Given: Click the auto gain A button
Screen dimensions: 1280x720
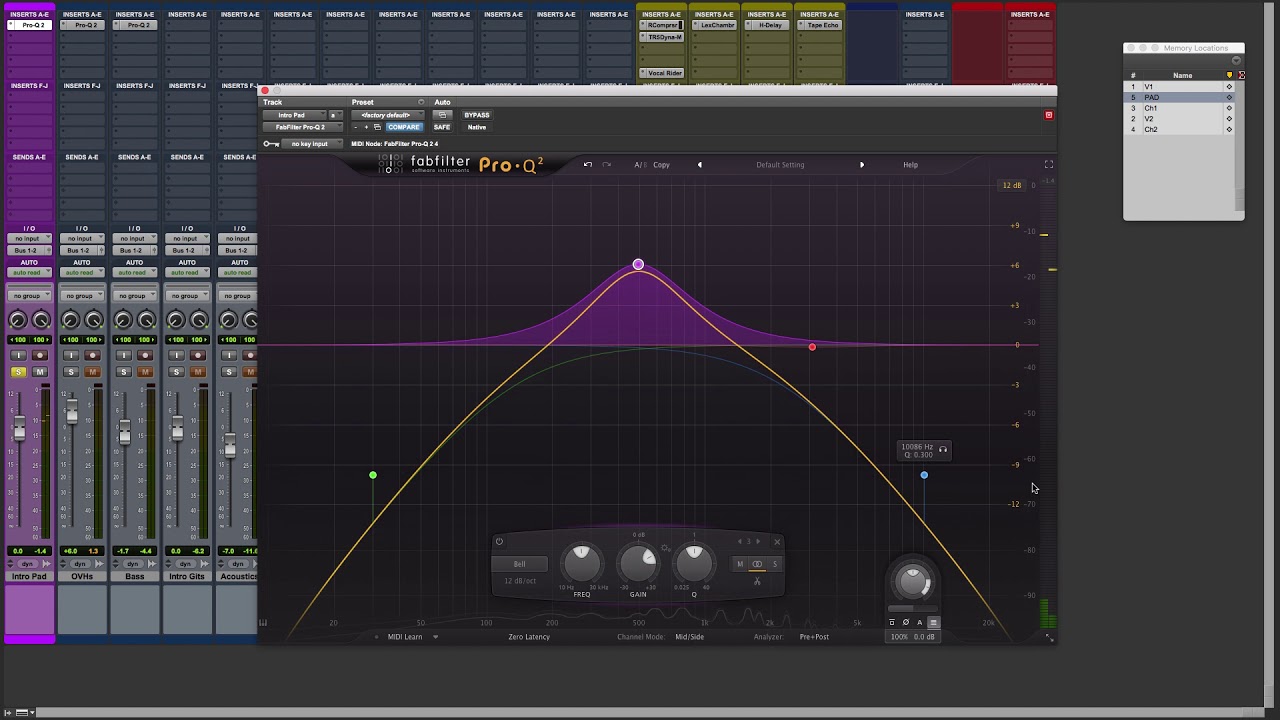Looking at the screenshot, I should 920,622.
